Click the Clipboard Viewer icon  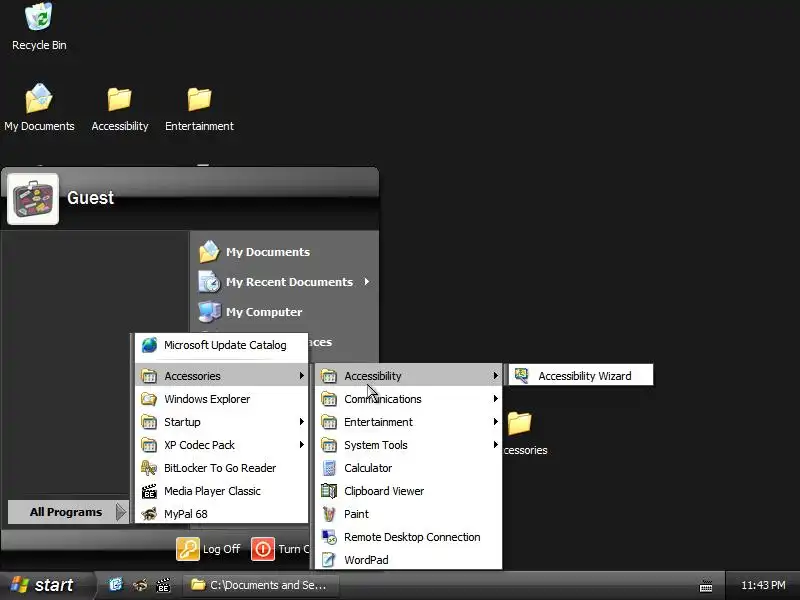click(x=329, y=491)
